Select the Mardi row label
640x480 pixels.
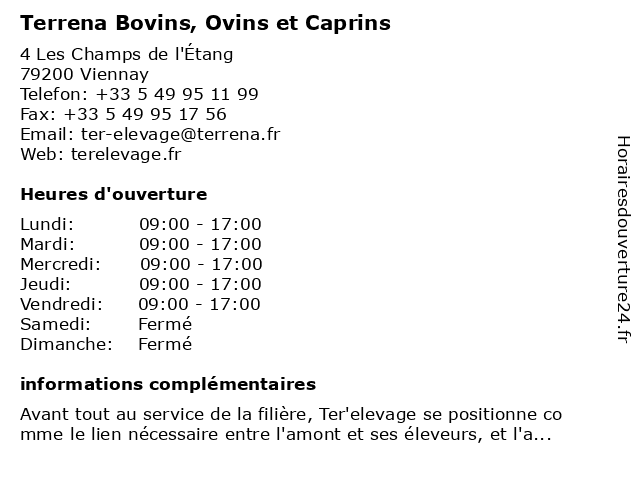[47, 244]
